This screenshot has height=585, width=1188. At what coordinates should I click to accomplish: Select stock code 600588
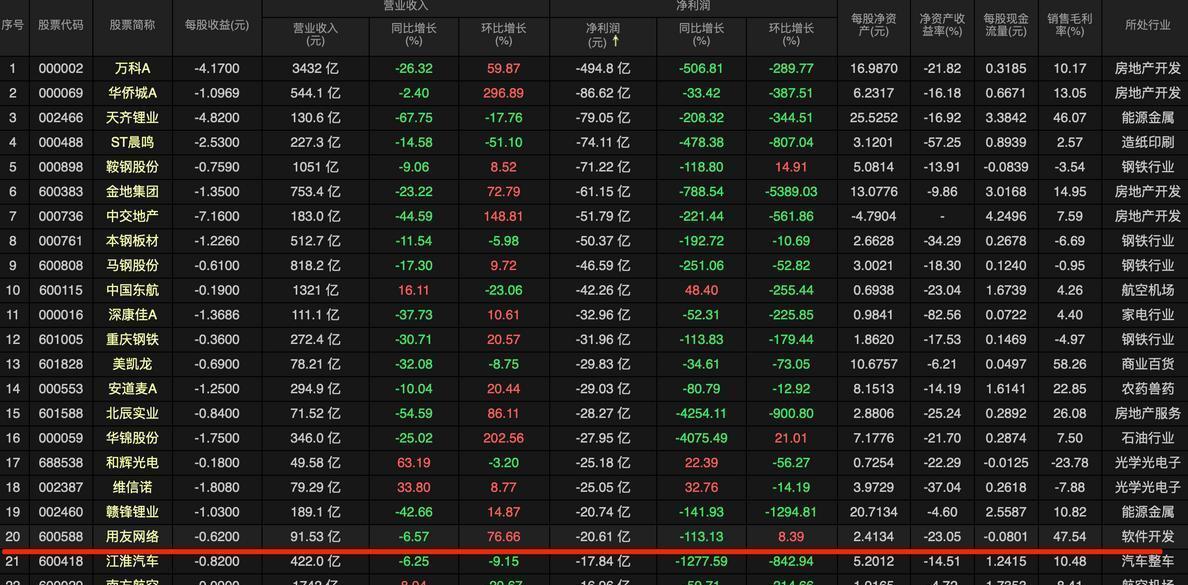click(61, 537)
